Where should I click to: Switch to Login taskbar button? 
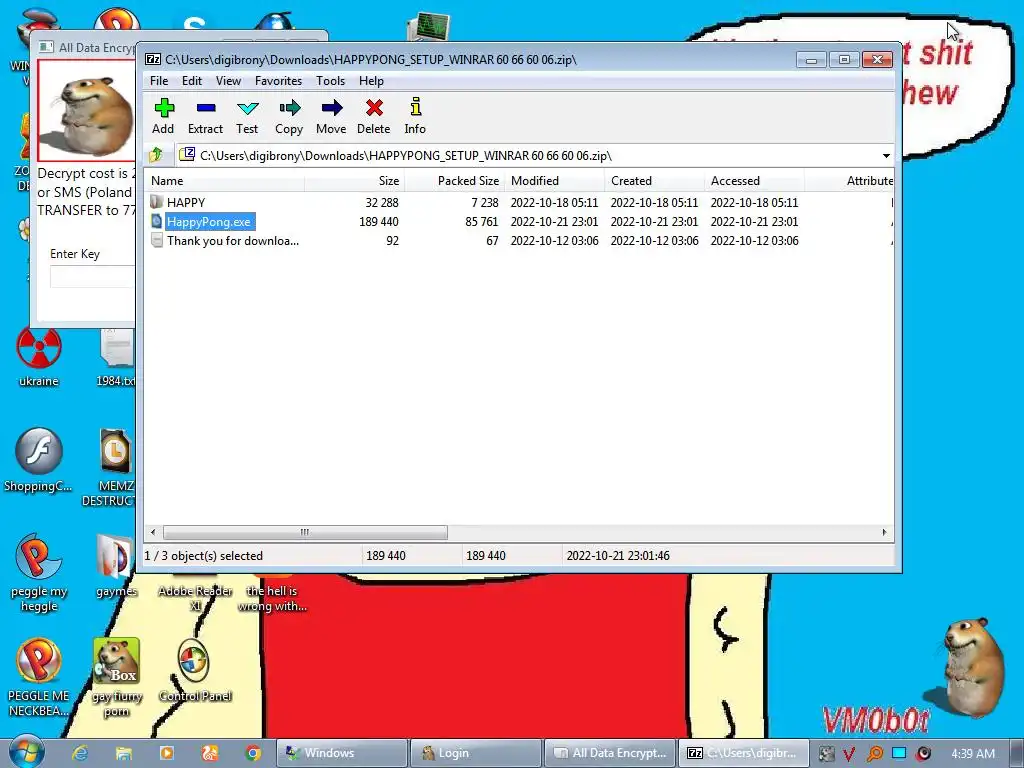click(x=475, y=753)
